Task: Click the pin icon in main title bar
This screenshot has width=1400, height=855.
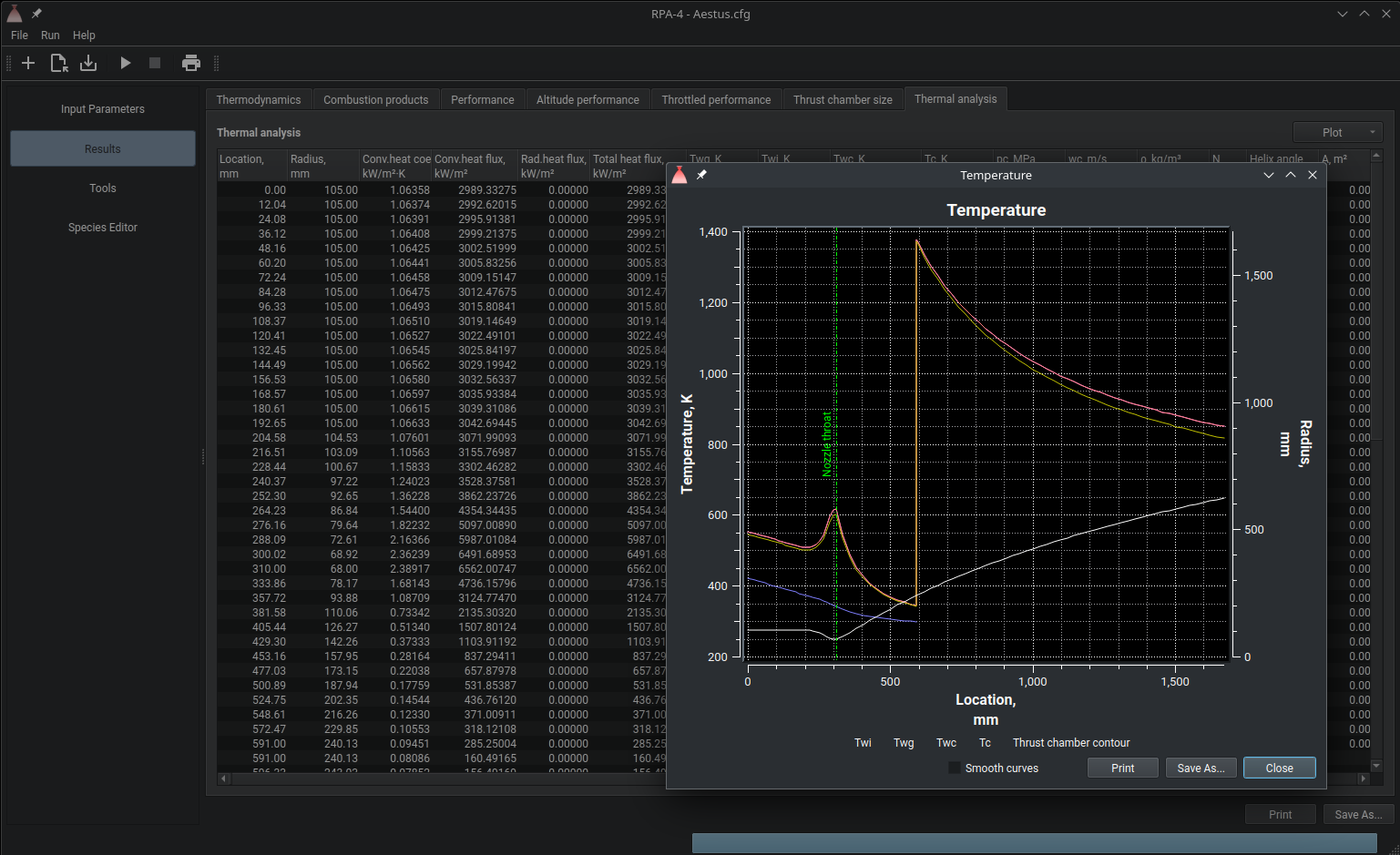Action: pyautogui.click(x=36, y=14)
